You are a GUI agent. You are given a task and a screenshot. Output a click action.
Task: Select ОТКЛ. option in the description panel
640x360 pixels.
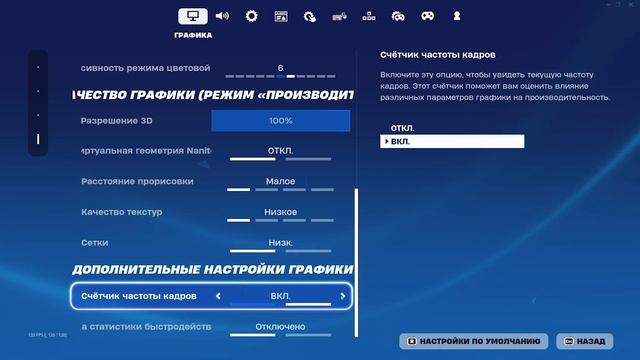click(402, 128)
